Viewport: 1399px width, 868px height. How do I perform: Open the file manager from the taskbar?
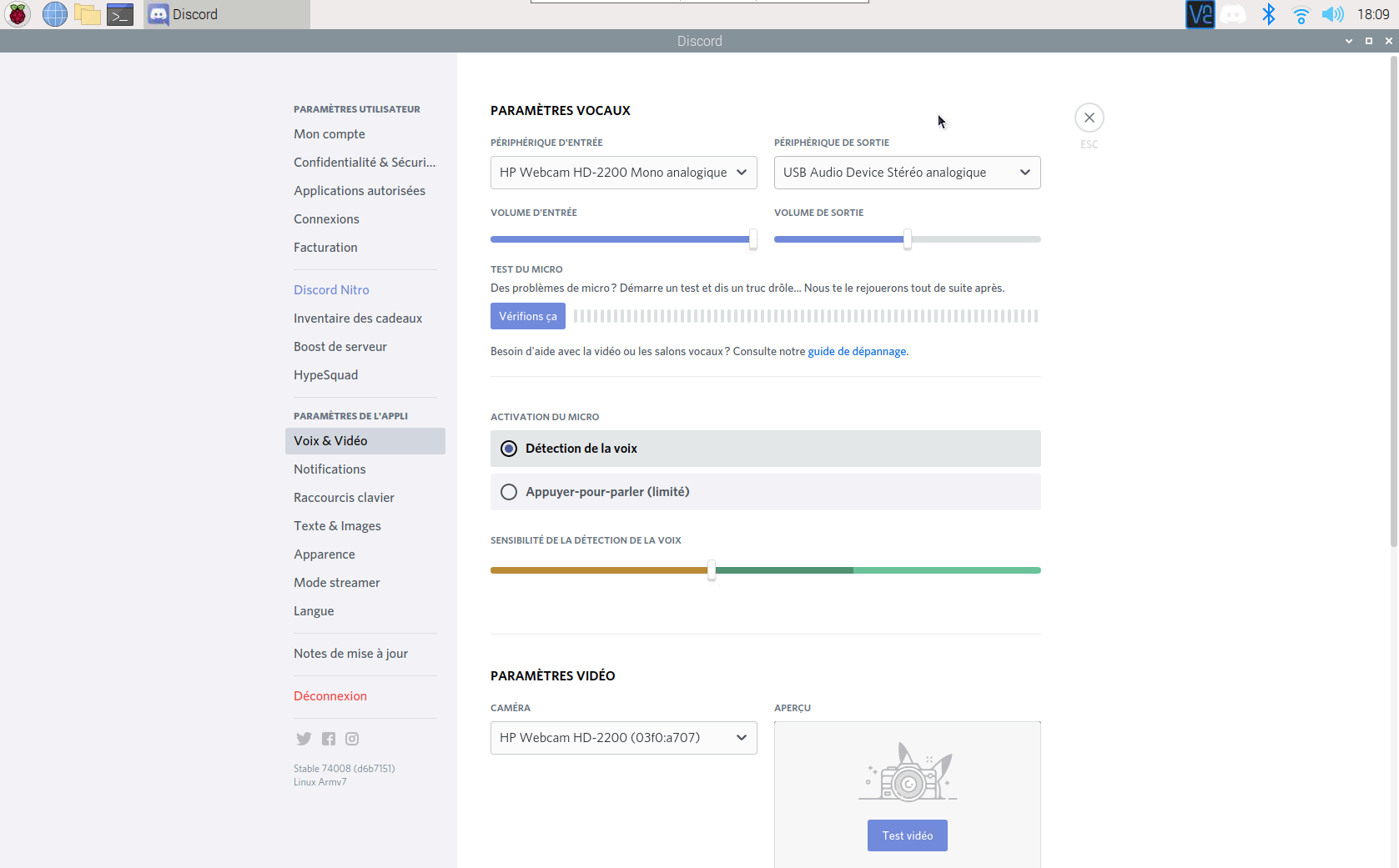88,14
